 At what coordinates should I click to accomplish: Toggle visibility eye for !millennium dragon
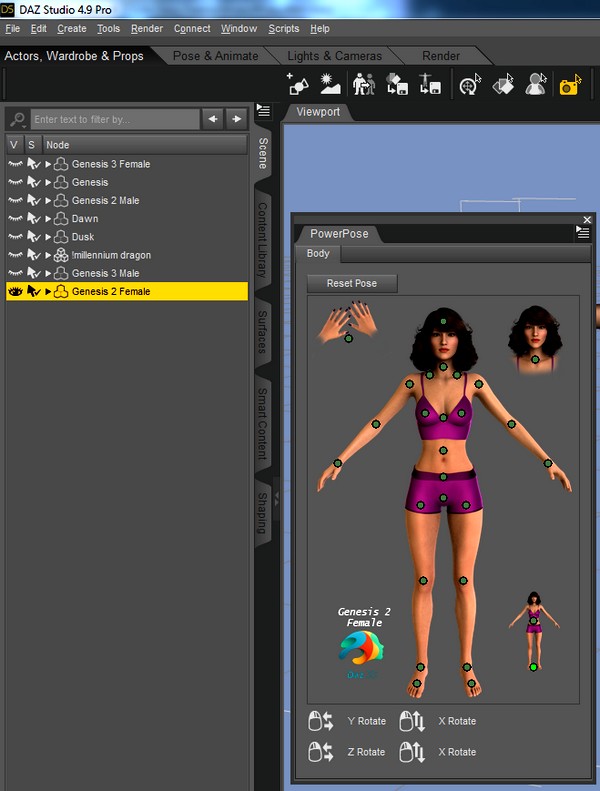pyautogui.click(x=15, y=254)
